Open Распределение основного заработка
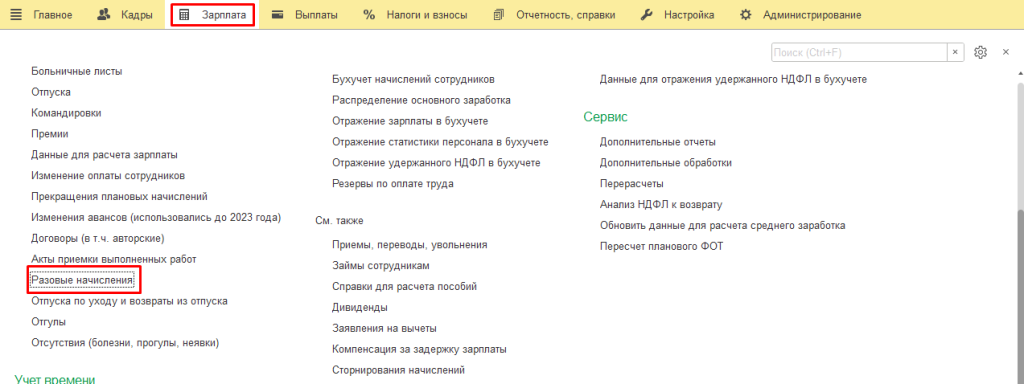Screen dimensions: 1024x384 (422, 101)
